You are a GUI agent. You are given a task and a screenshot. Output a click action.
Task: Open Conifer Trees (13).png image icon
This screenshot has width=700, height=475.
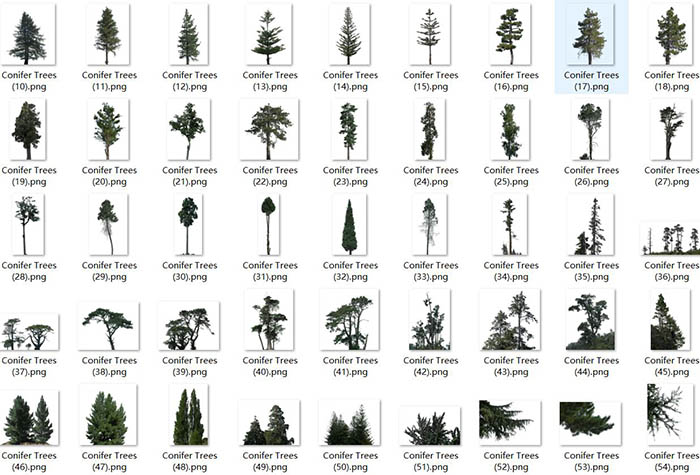click(268, 35)
